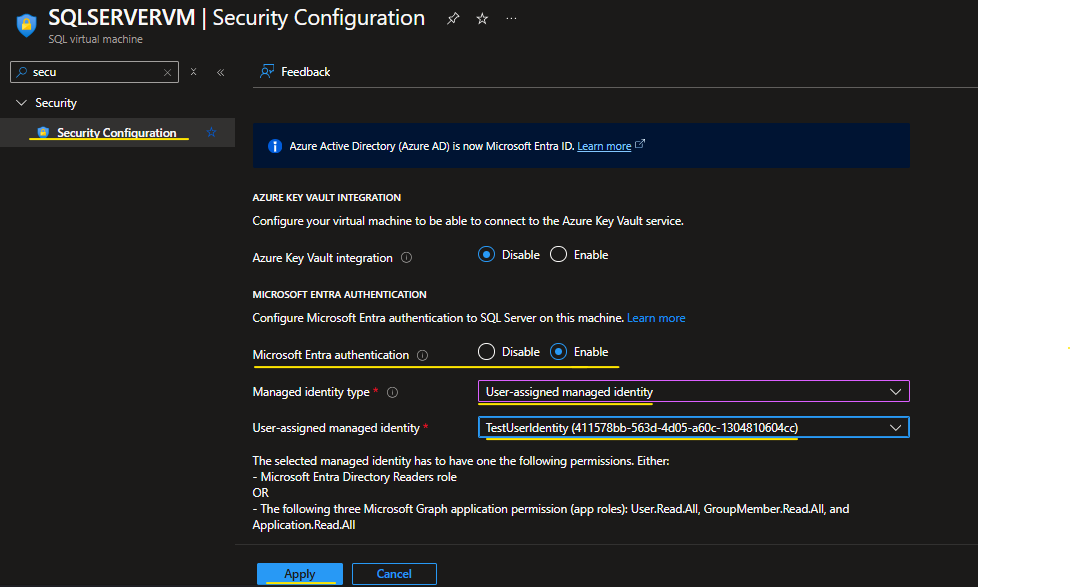1070x587 pixels.
Task: Mark SQLSERVERVM page as favorite star
Action: (482, 19)
